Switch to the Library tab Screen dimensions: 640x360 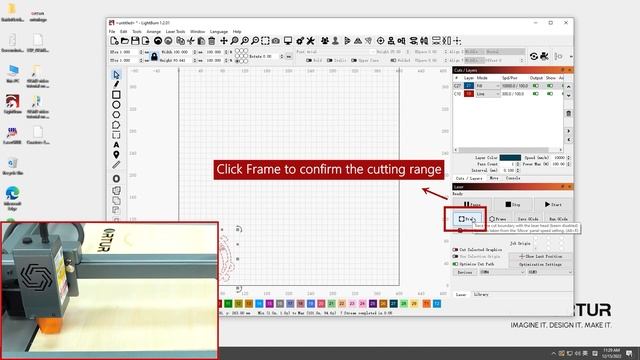(x=481, y=294)
